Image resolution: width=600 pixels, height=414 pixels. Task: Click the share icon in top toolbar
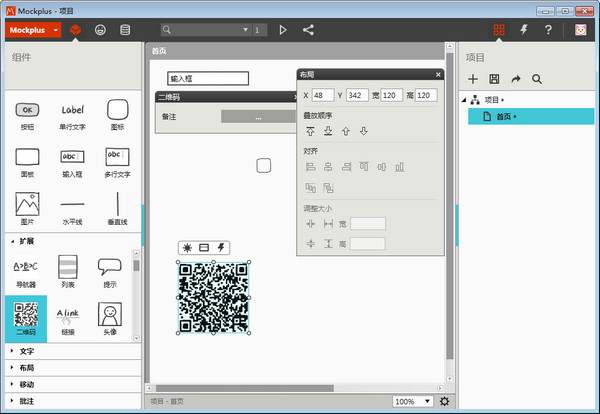coord(308,30)
